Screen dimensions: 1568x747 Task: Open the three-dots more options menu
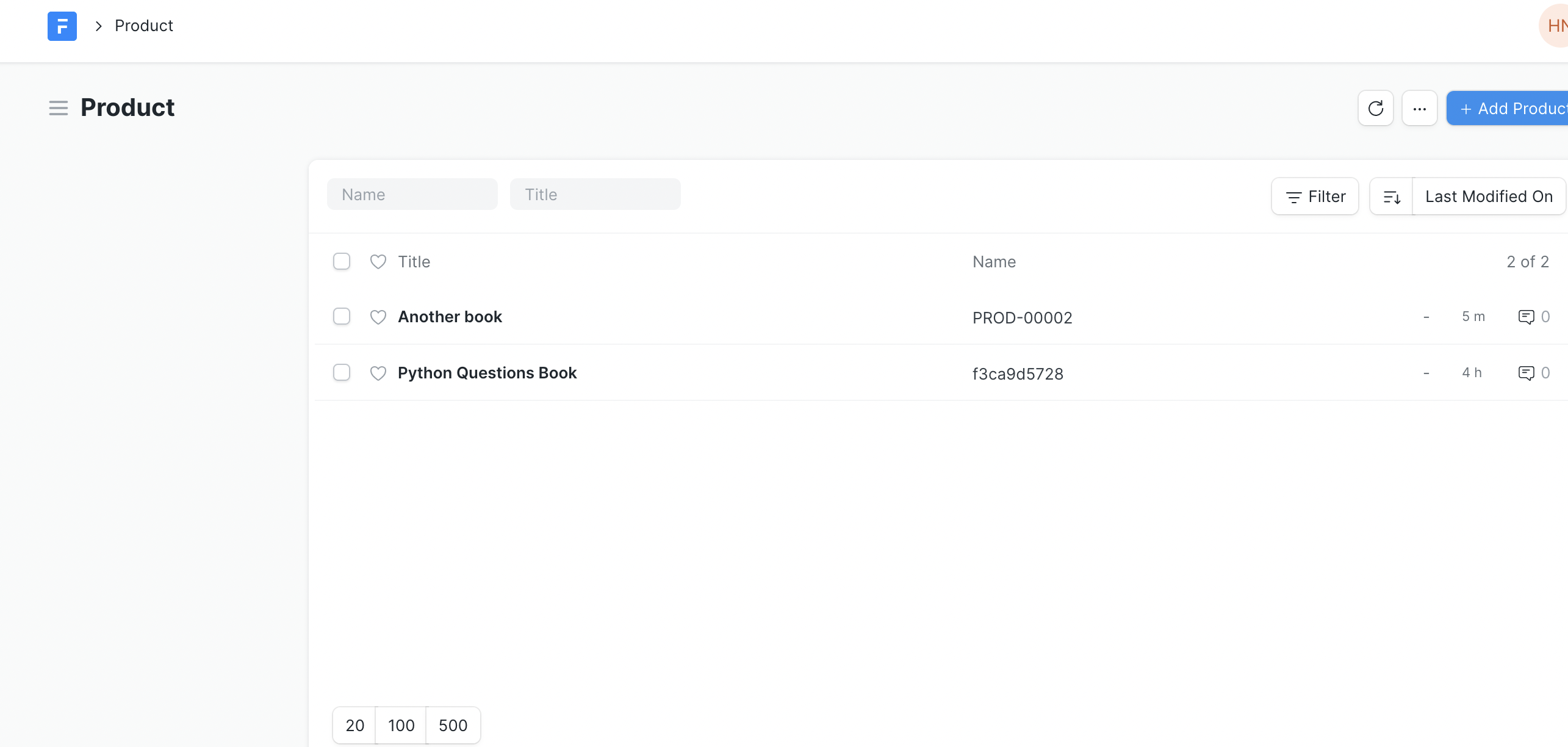pos(1419,109)
